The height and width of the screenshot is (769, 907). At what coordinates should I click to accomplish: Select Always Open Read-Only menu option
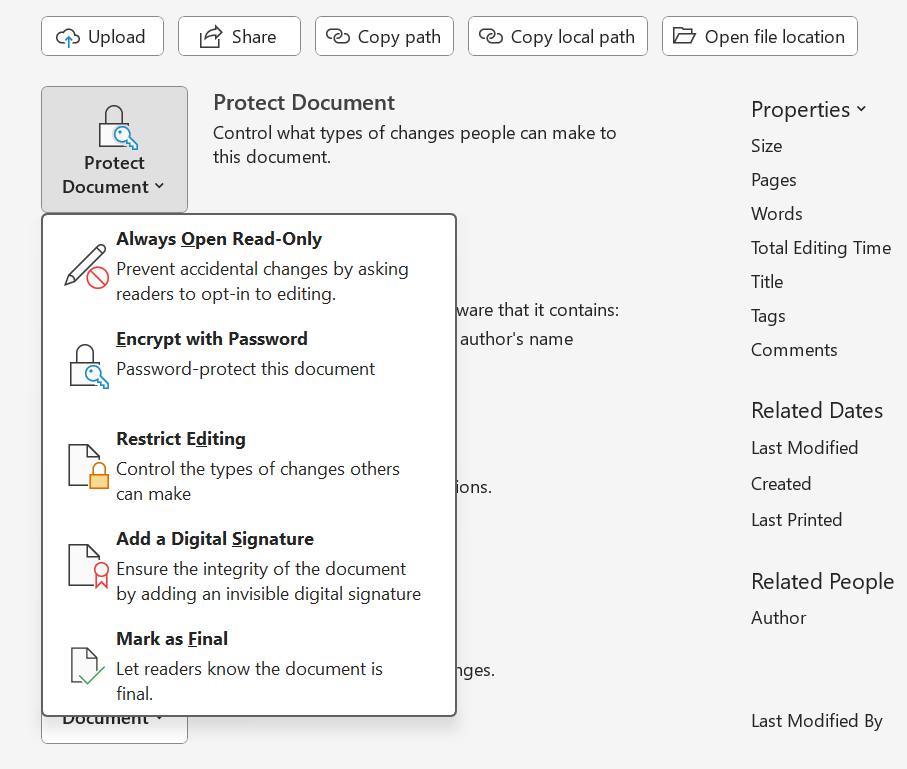coord(219,240)
